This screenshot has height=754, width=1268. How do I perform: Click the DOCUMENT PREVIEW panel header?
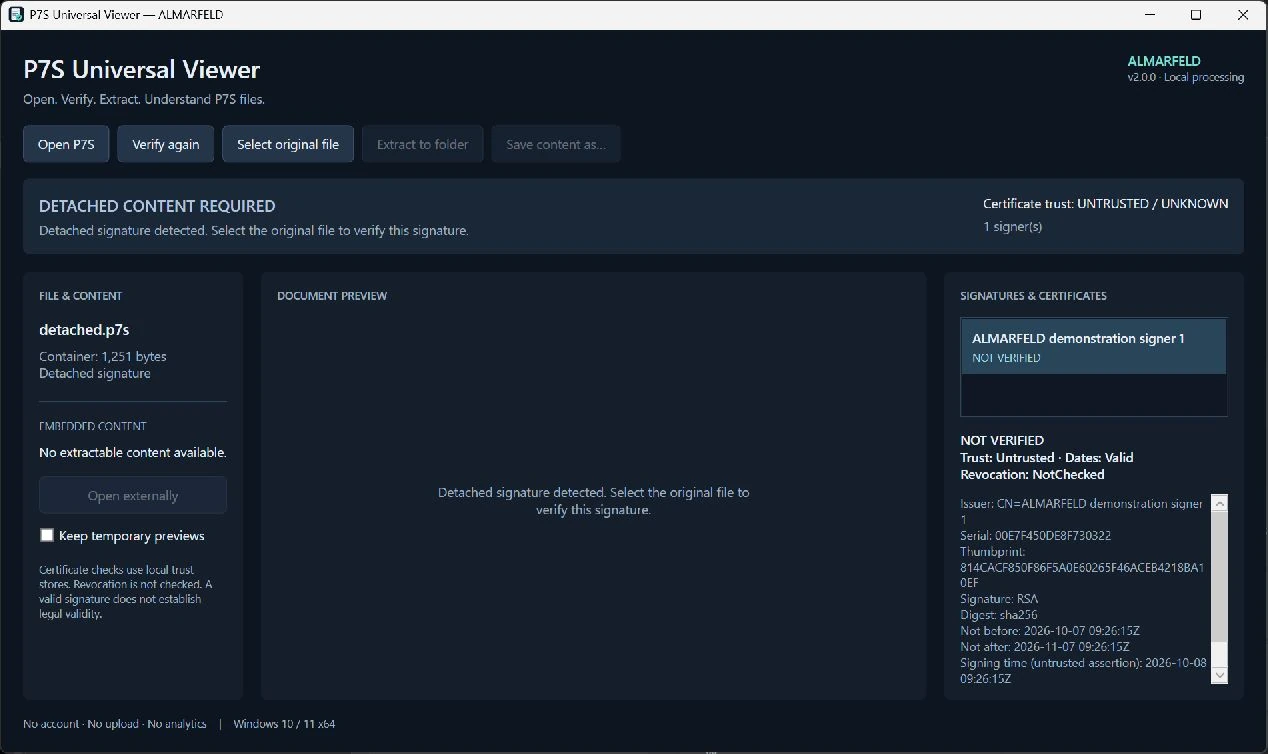[332, 296]
